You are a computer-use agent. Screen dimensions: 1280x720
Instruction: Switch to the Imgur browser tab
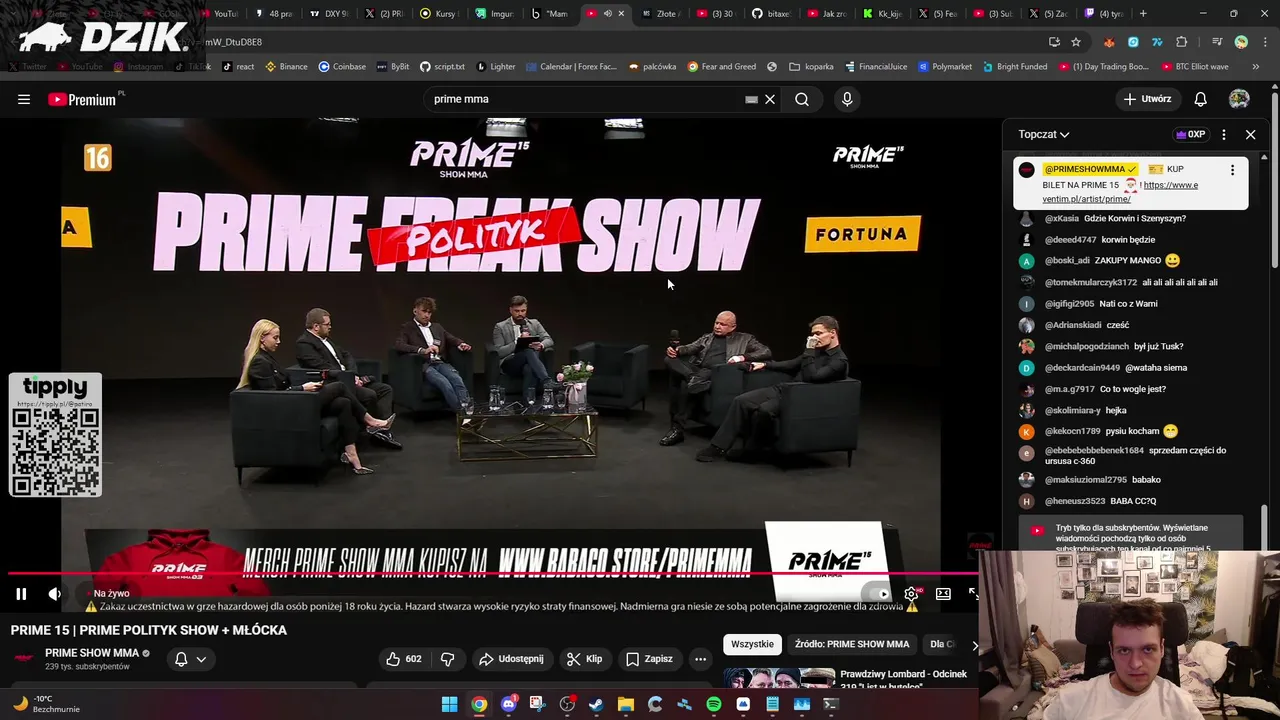(495, 14)
